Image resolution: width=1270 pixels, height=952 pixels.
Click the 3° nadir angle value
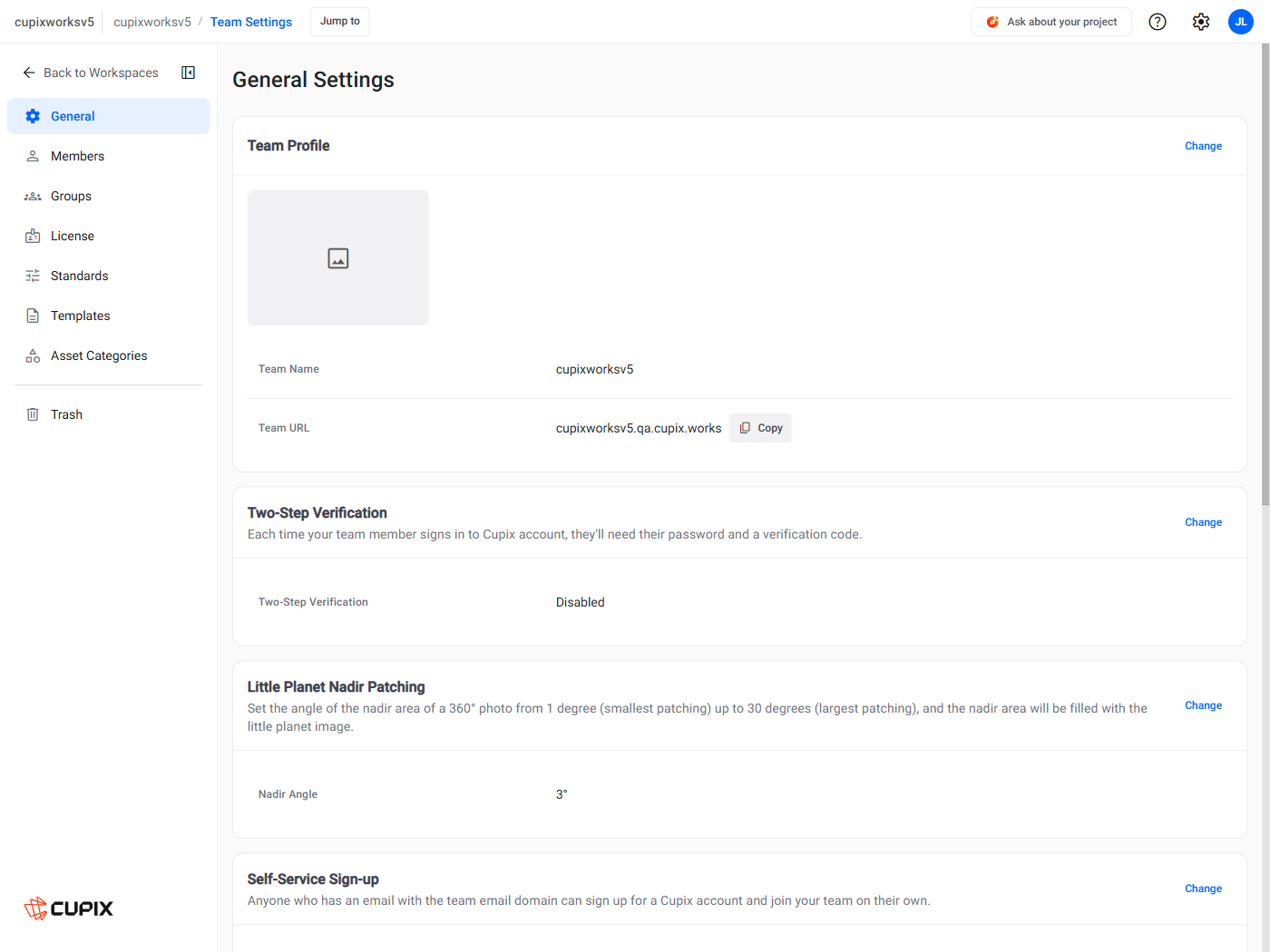[562, 794]
